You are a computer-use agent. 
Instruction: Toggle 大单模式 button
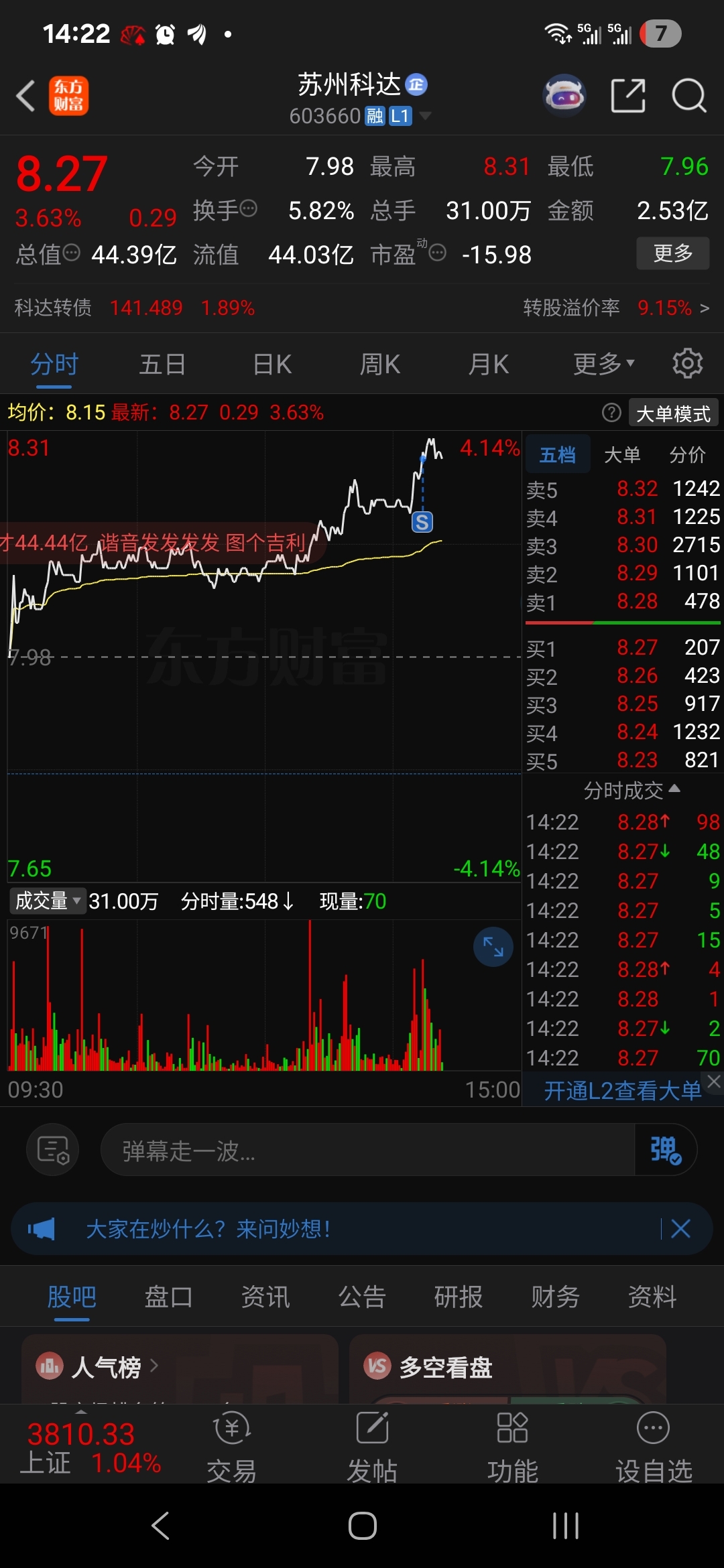pyautogui.click(x=673, y=413)
